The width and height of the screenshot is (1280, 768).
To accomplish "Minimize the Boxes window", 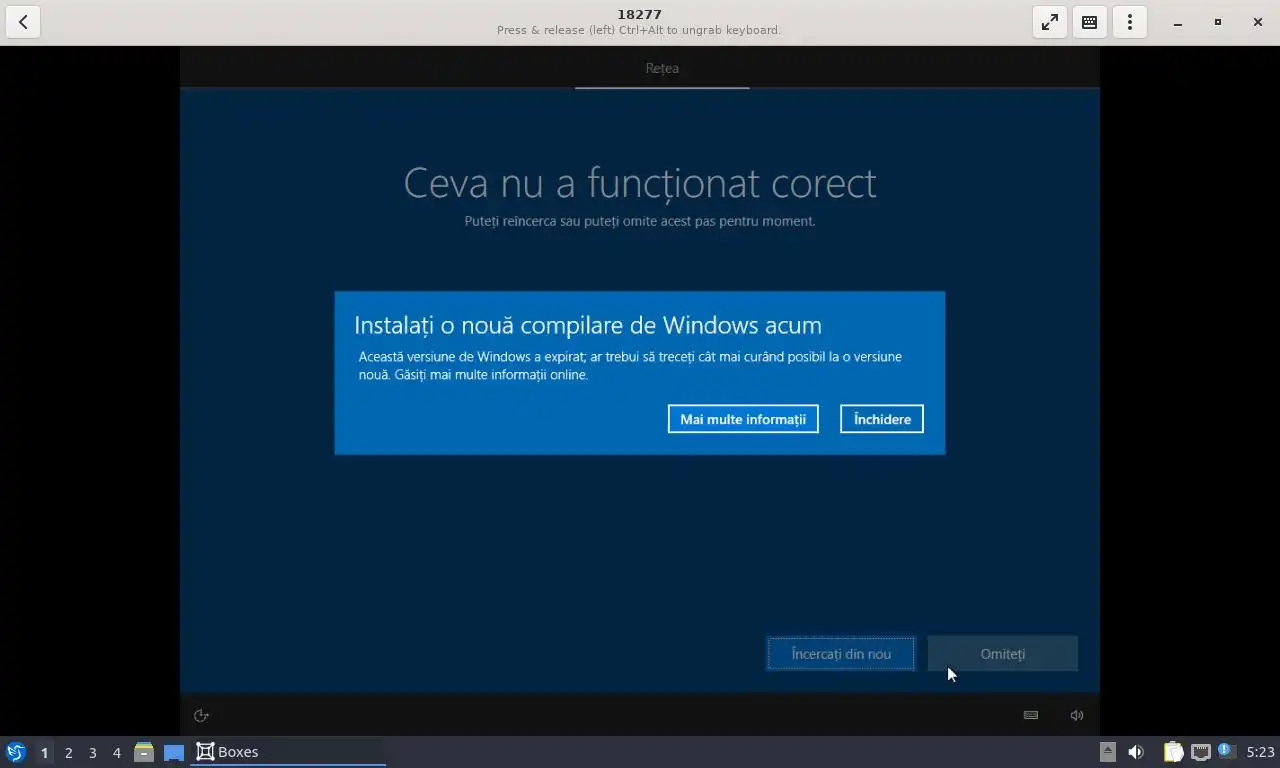I will [x=1178, y=22].
